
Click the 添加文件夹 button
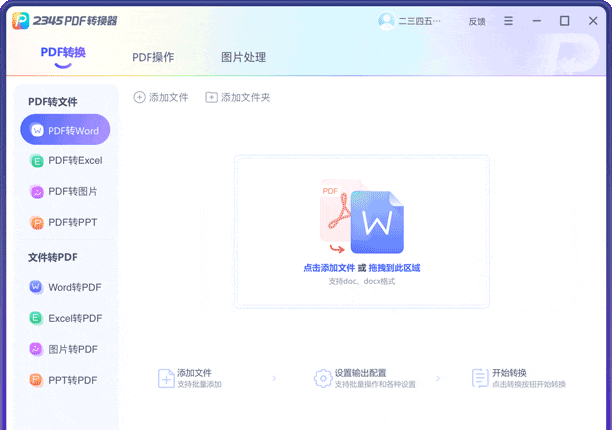pos(238,97)
